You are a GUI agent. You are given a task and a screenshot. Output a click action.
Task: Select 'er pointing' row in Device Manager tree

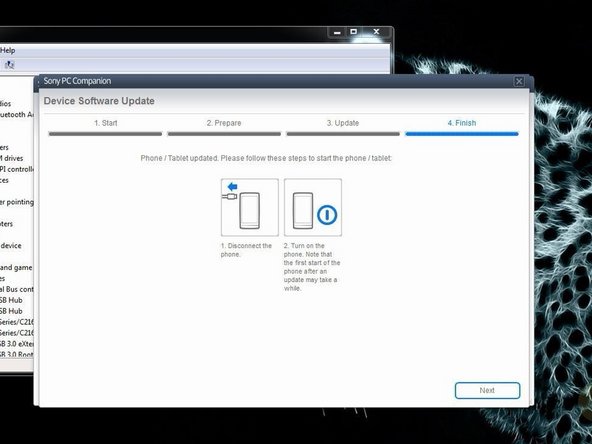pyautogui.click(x=17, y=202)
